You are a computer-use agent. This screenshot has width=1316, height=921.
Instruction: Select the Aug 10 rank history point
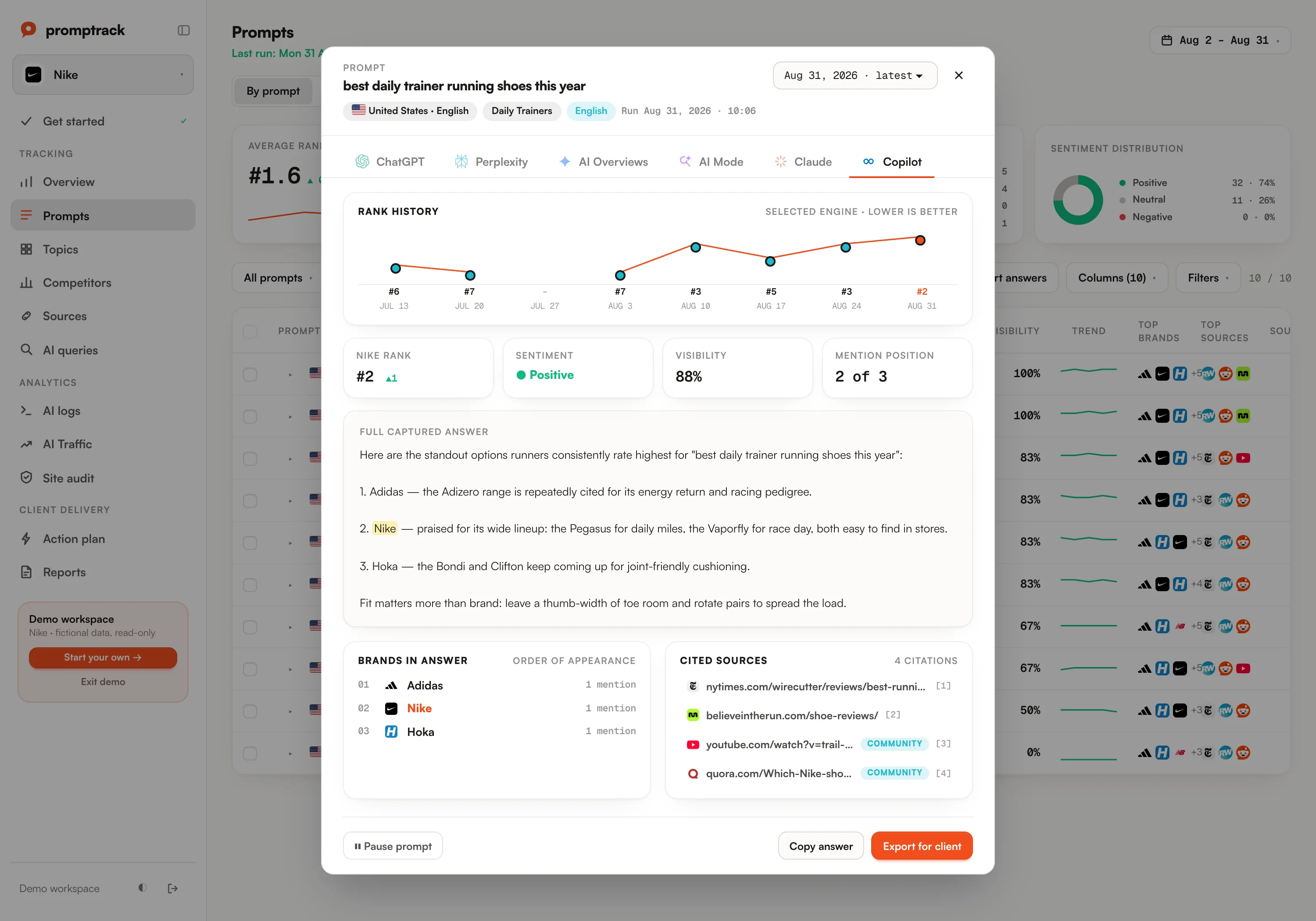695,247
